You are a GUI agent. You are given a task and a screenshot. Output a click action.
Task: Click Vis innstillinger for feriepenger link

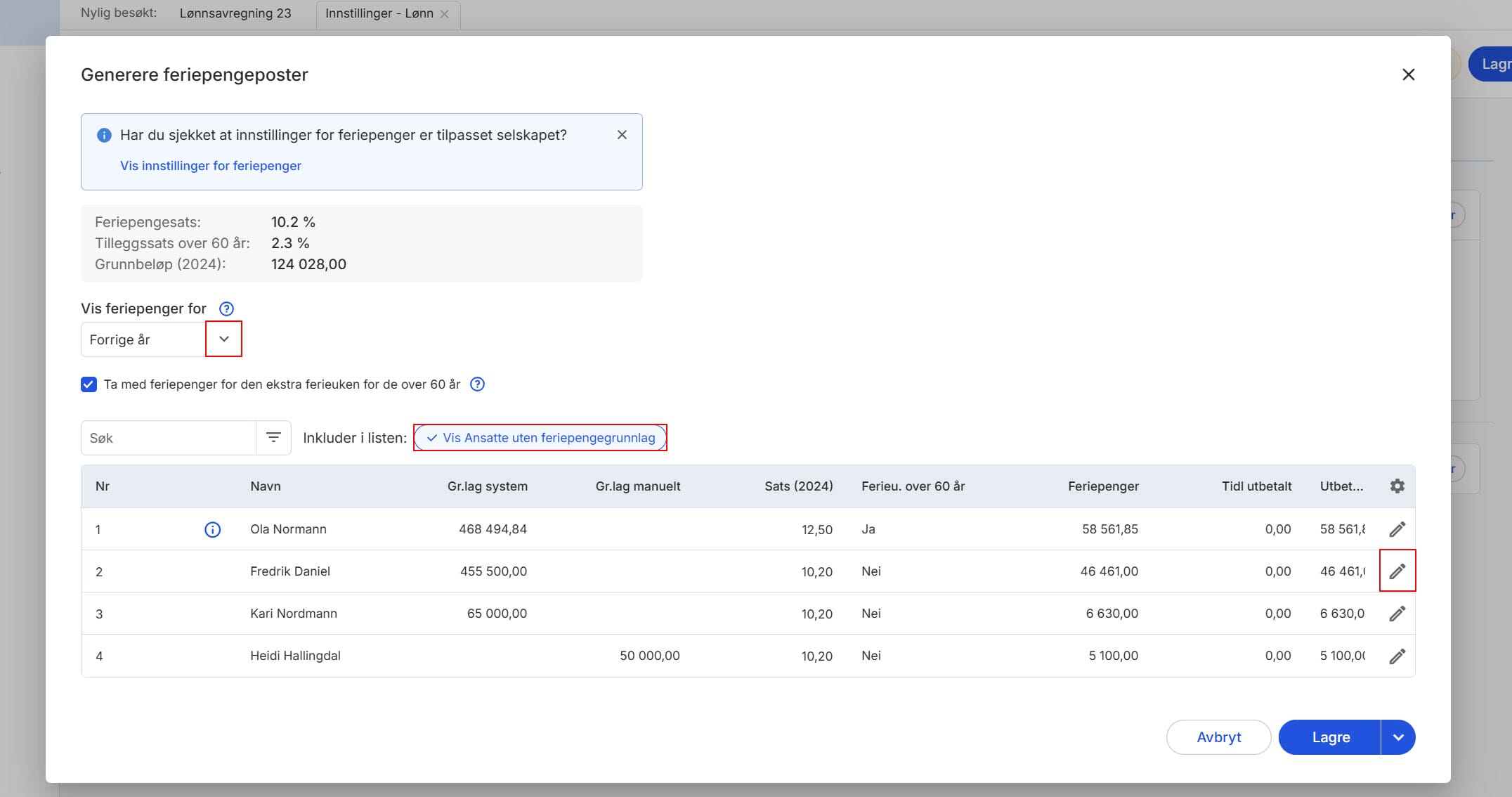pyautogui.click(x=210, y=166)
